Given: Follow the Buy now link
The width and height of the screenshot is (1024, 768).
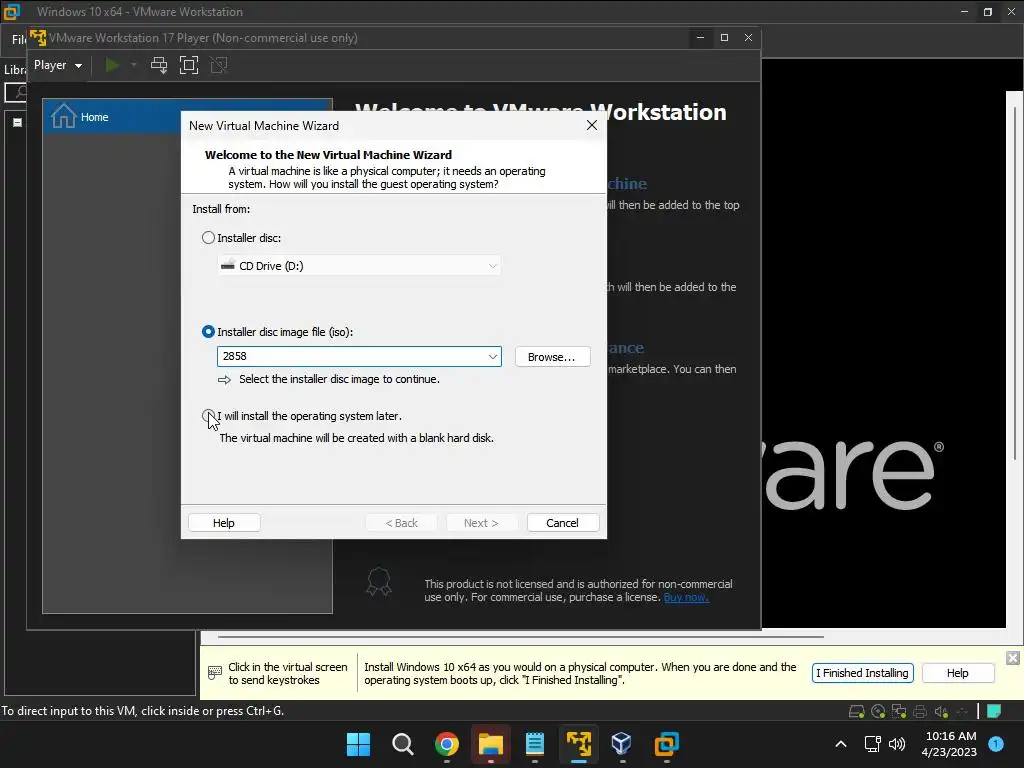Looking at the screenshot, I should [x=686, y=597].
